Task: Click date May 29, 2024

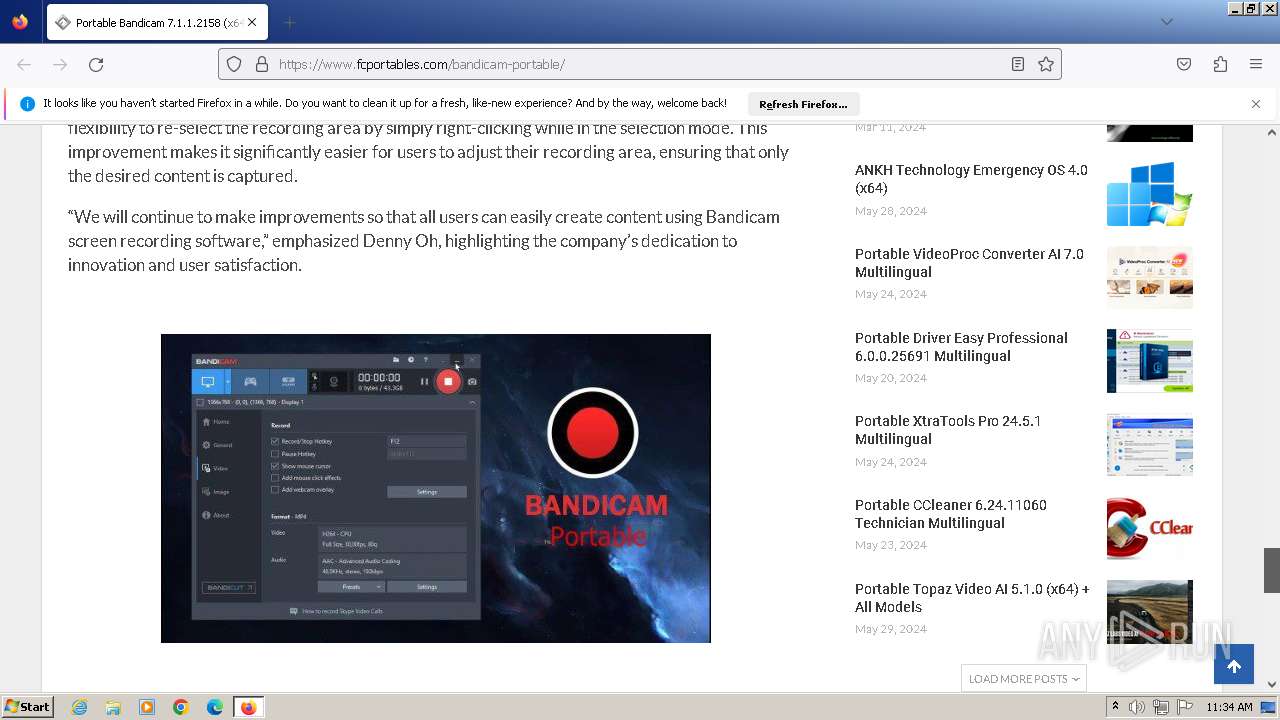Action: (x=891, y=629)
